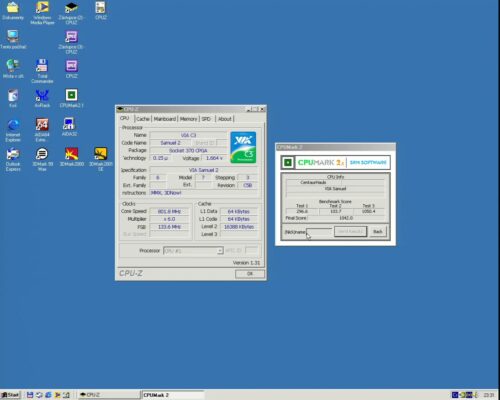Click the Package value Socket 370 CPGA
The height and width of the screenshot is (400, 500).
coord(188,150)
